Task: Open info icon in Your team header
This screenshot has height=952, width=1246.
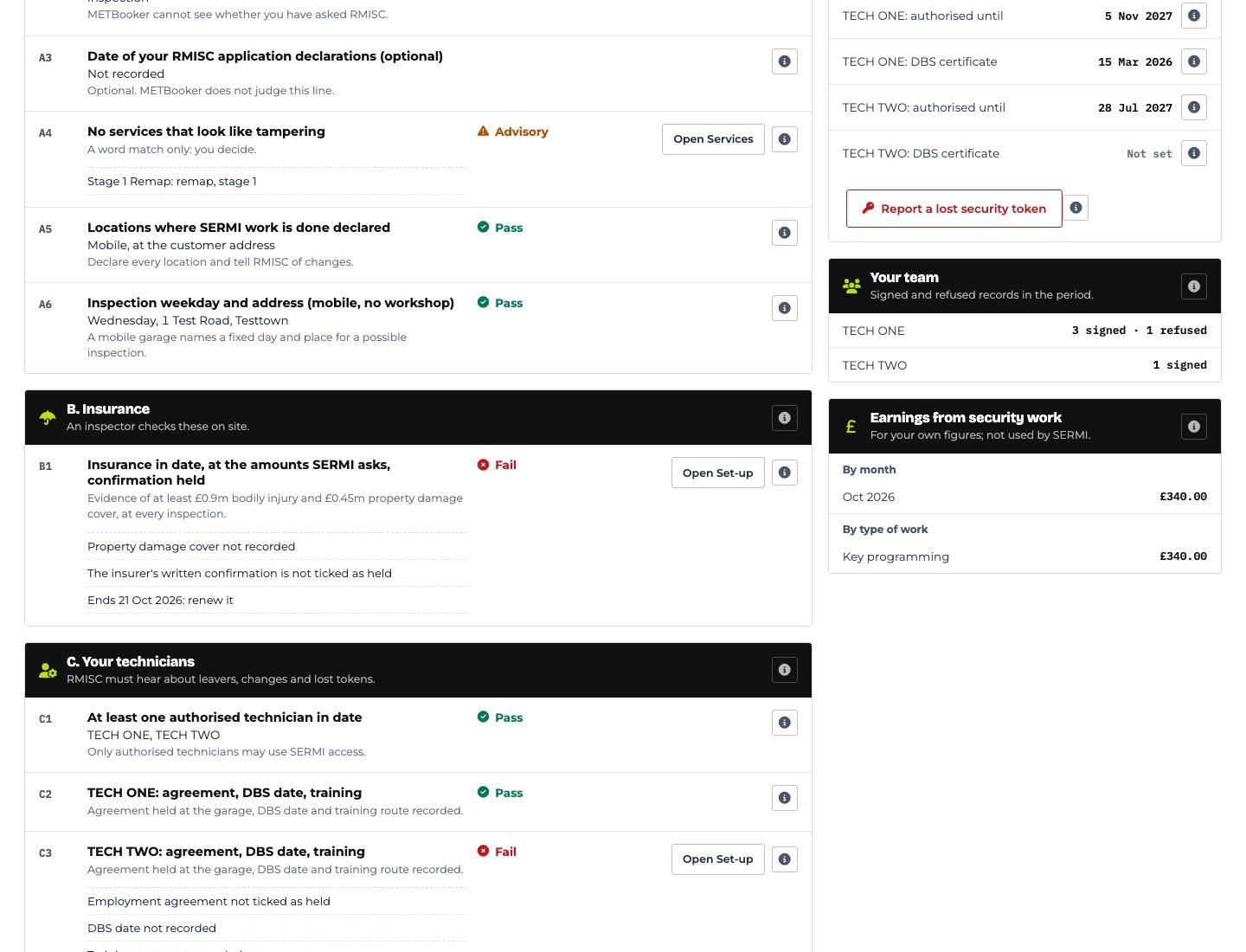Action: click(x=1194, y=286)
